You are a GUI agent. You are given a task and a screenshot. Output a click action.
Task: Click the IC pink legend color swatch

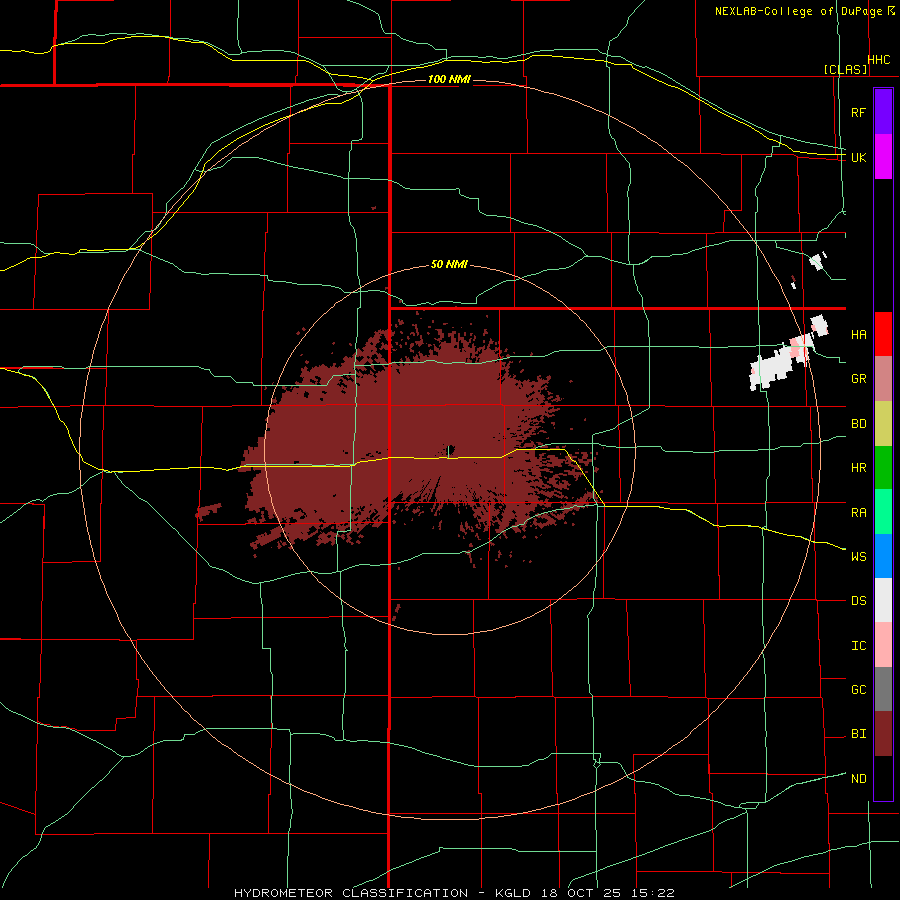(x=883, y=645)
